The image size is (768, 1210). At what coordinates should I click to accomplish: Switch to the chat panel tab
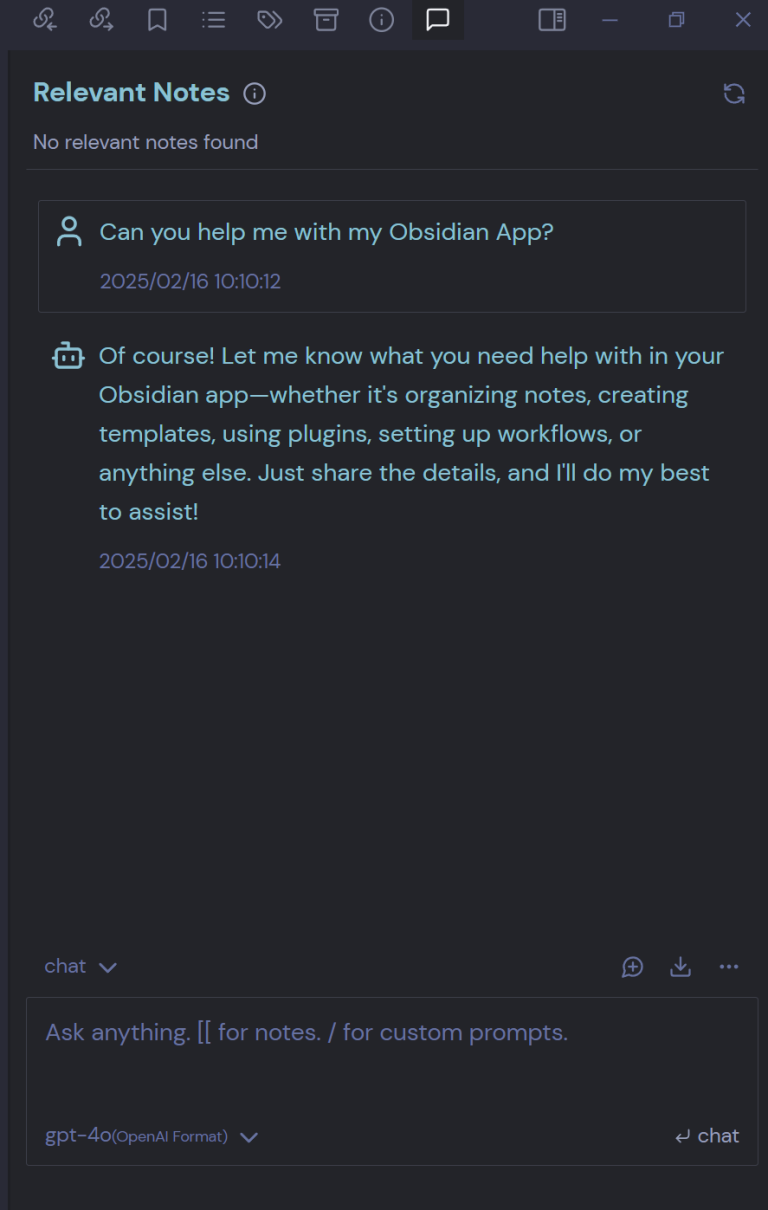(437, 19)
